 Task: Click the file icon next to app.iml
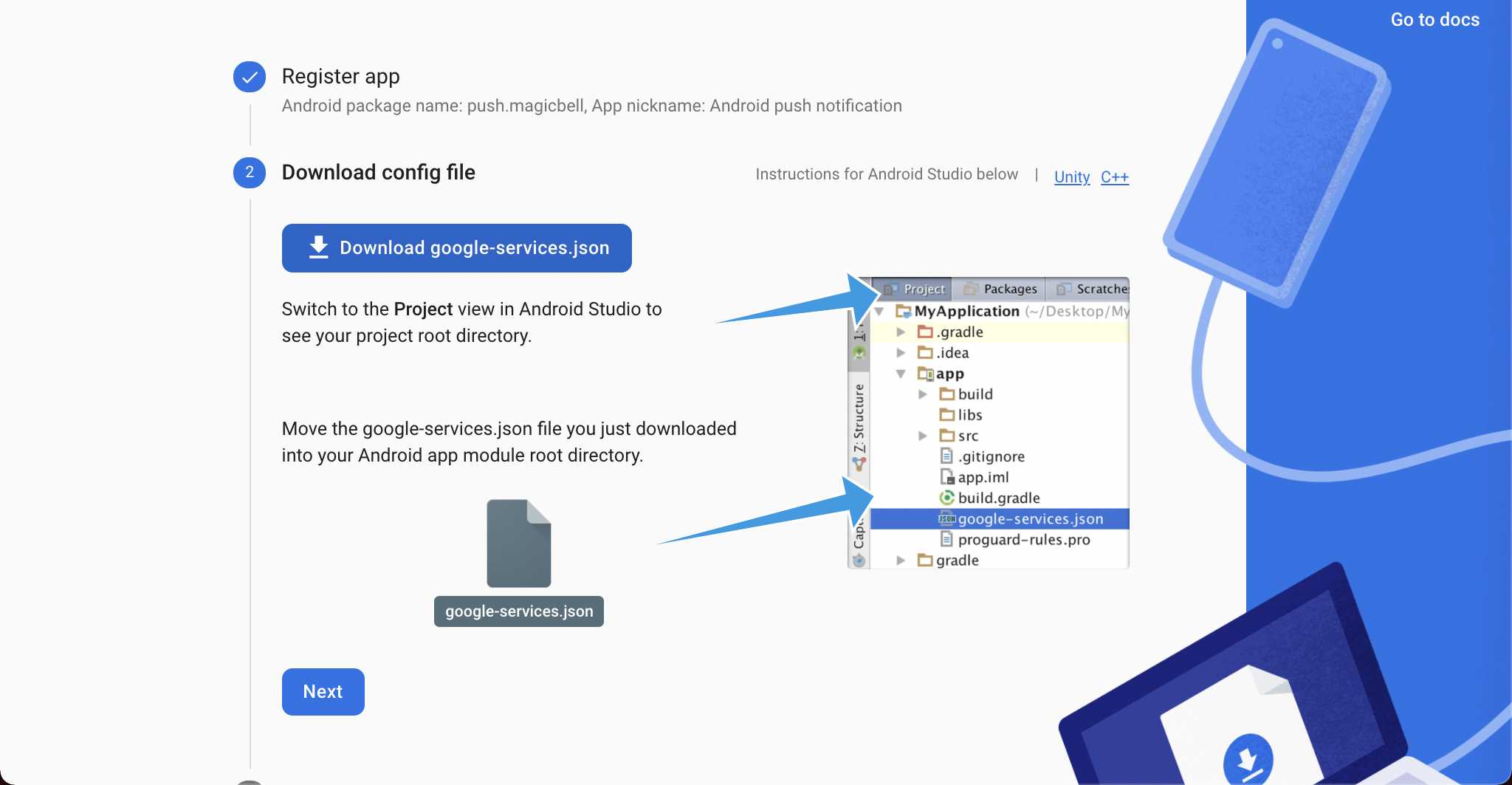948,477
